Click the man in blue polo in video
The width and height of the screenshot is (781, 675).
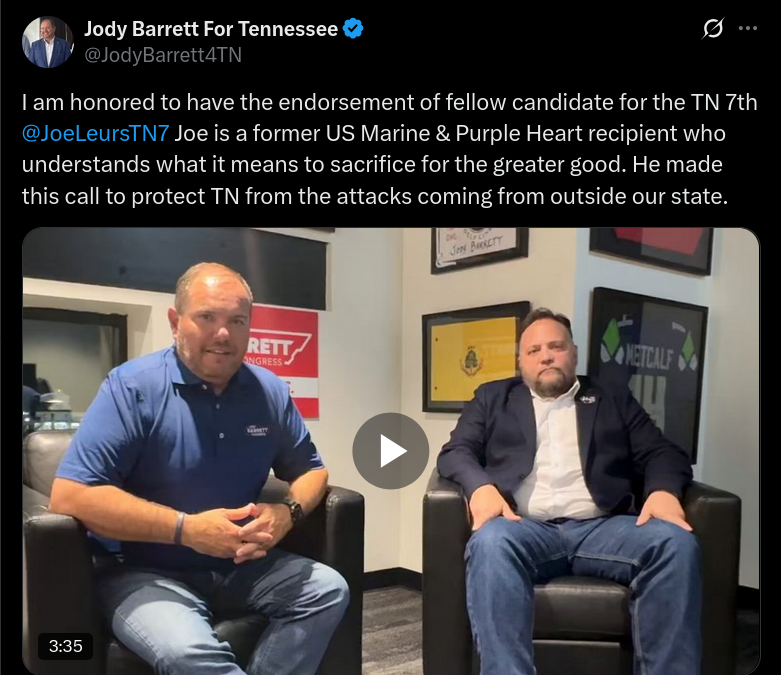tap(194, 468)
